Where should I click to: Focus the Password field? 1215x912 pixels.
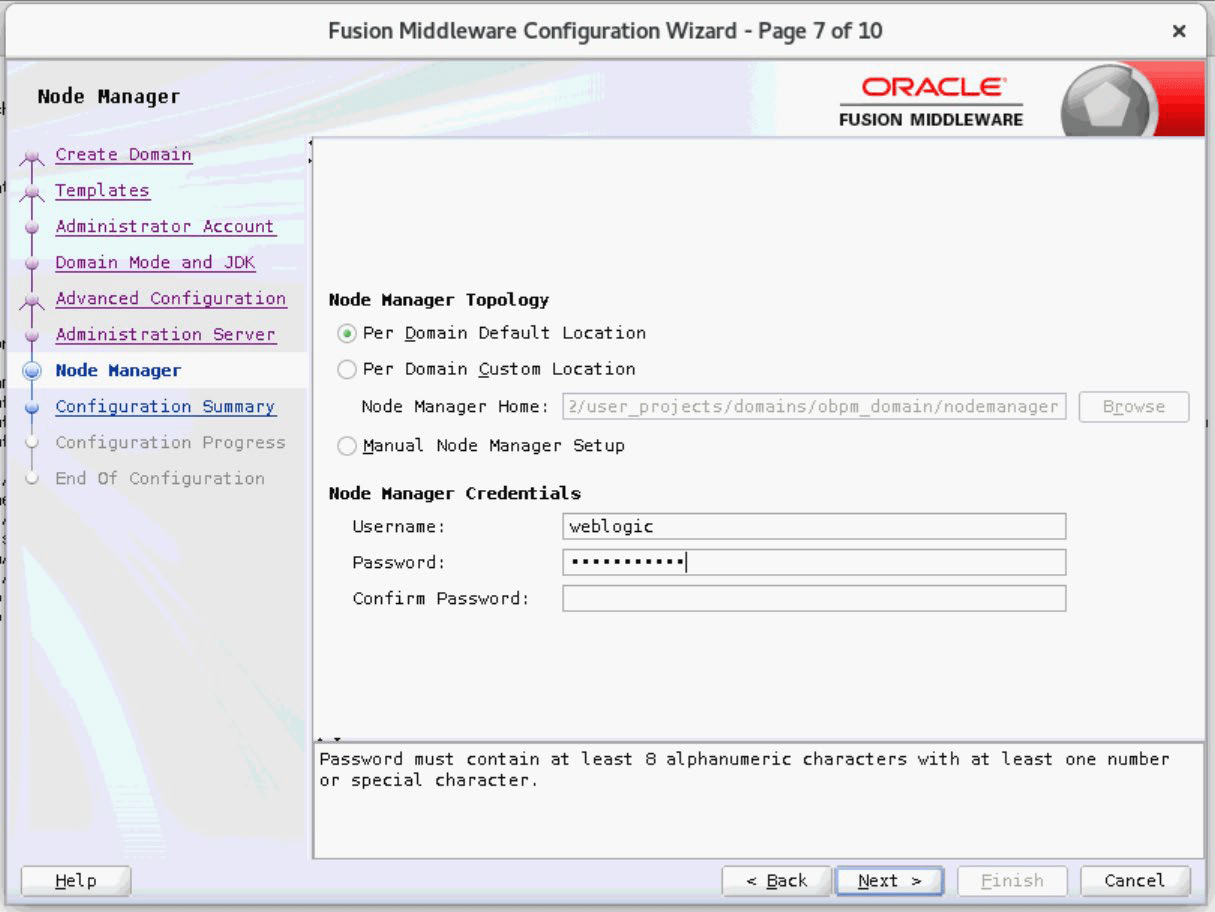pos(814,562)
